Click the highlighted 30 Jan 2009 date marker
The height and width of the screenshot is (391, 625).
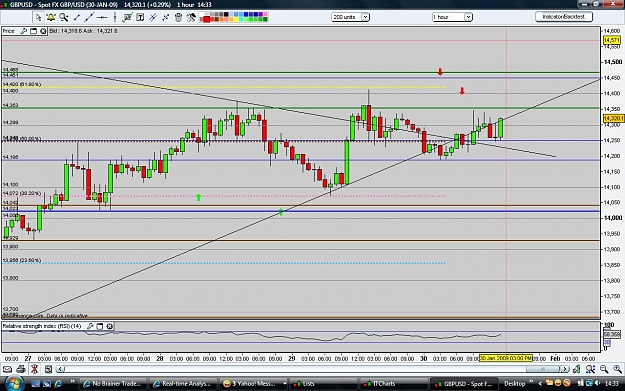pos(505,358)
